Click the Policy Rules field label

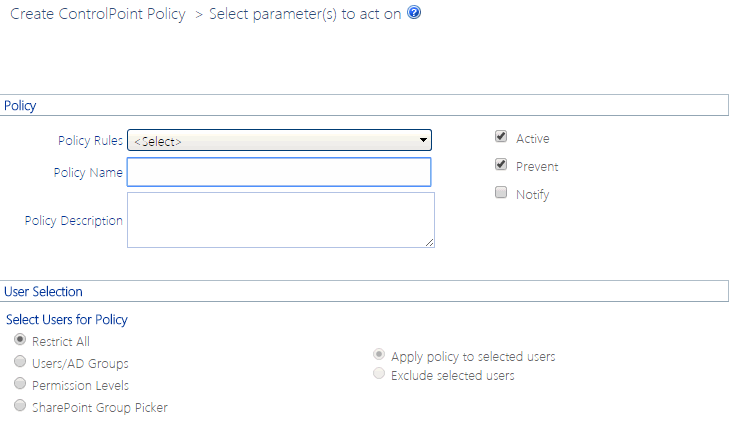(x=88, y=140)
